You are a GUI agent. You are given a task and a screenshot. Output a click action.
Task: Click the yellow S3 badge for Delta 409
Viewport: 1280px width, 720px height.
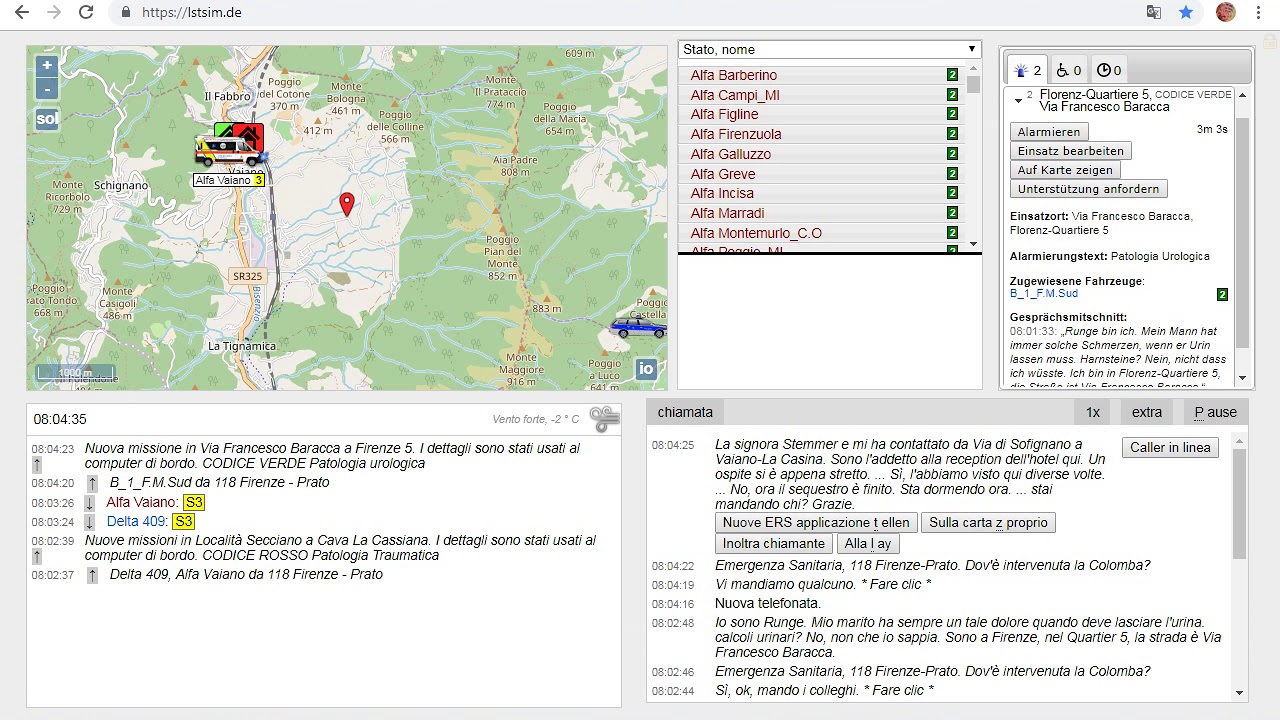183,521
